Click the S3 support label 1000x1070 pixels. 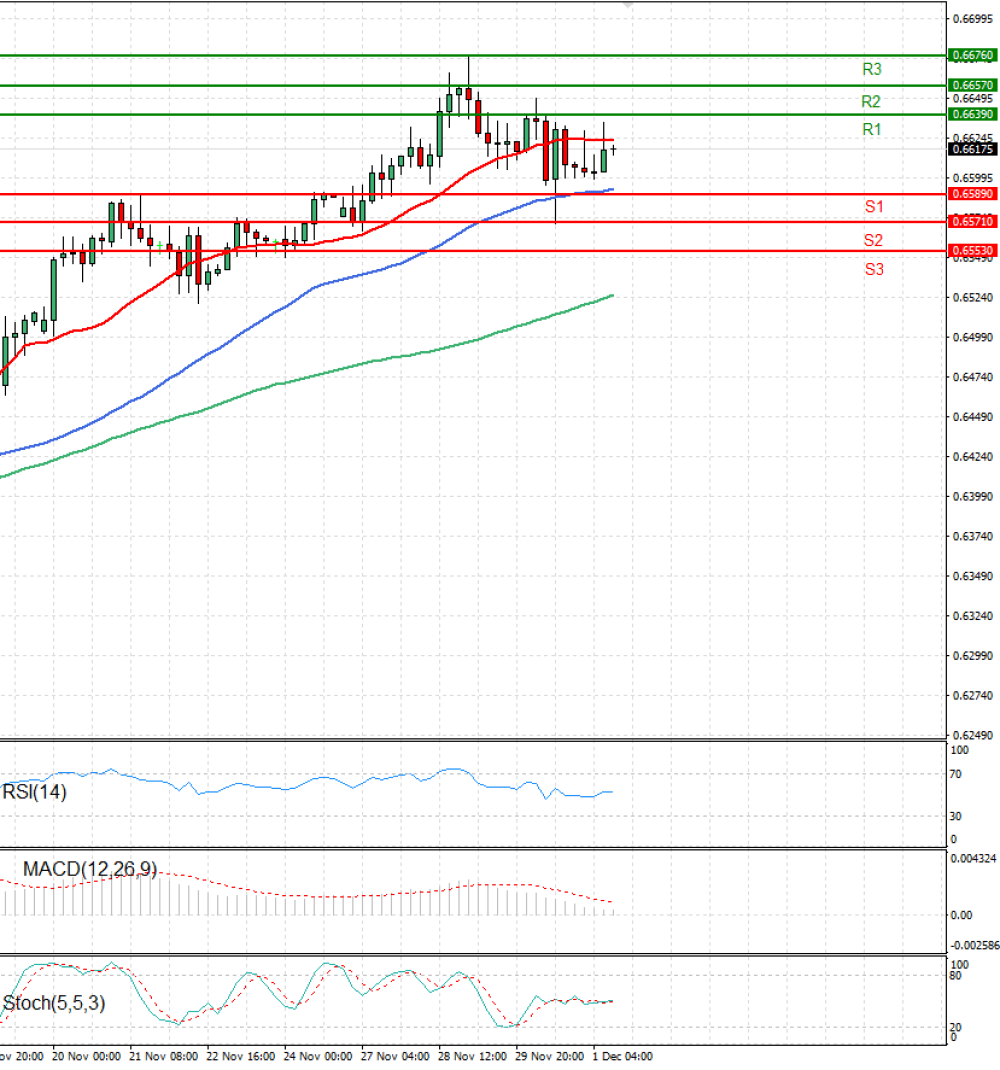point(874,270)
